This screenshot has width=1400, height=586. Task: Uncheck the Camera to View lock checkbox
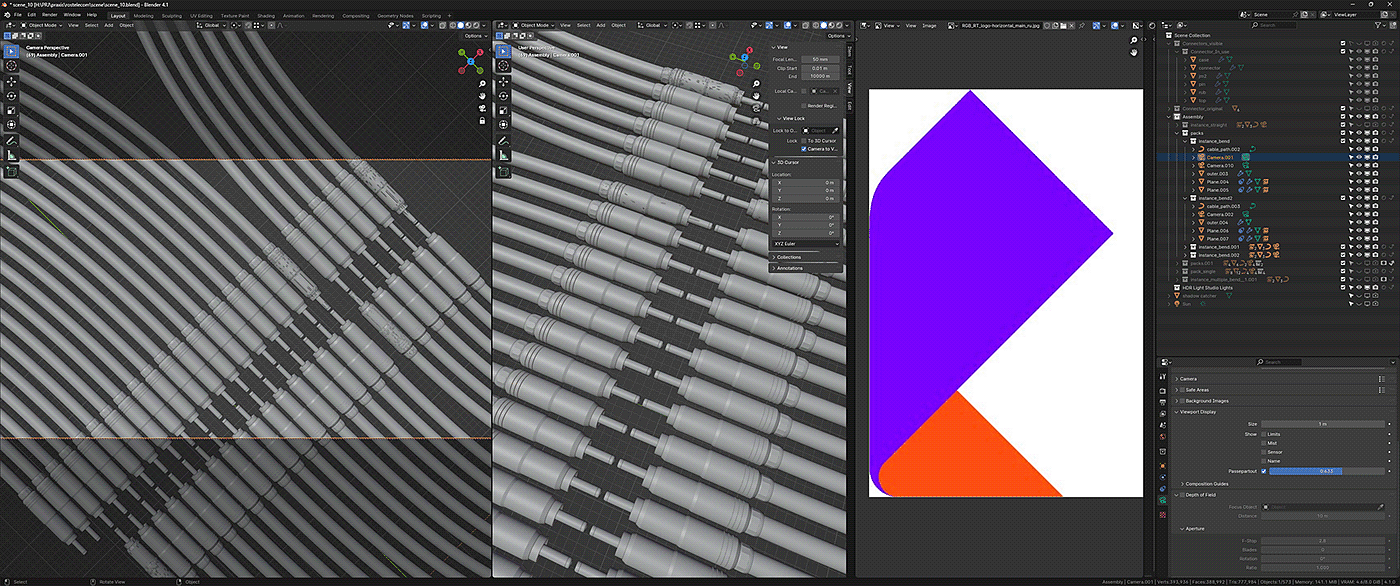point(805,149)
